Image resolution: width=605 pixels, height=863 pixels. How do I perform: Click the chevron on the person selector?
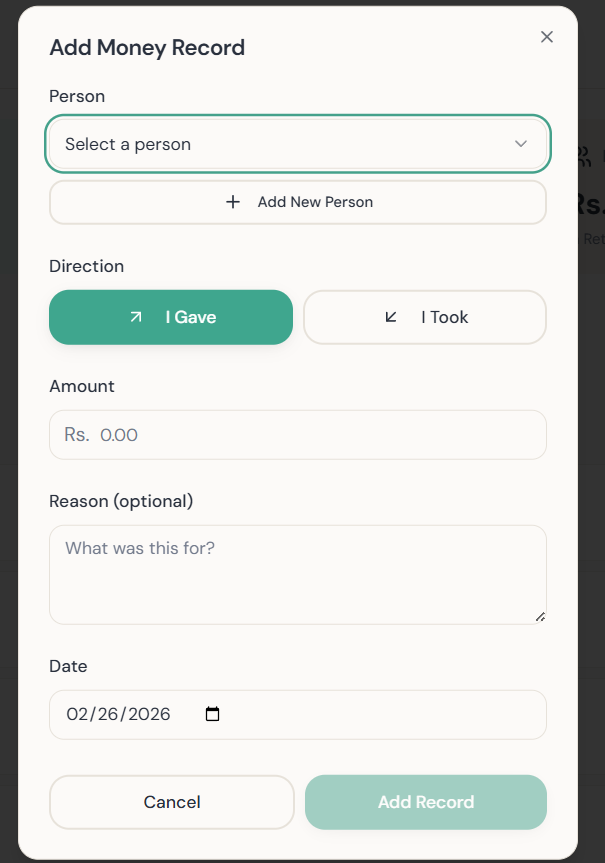521,144
